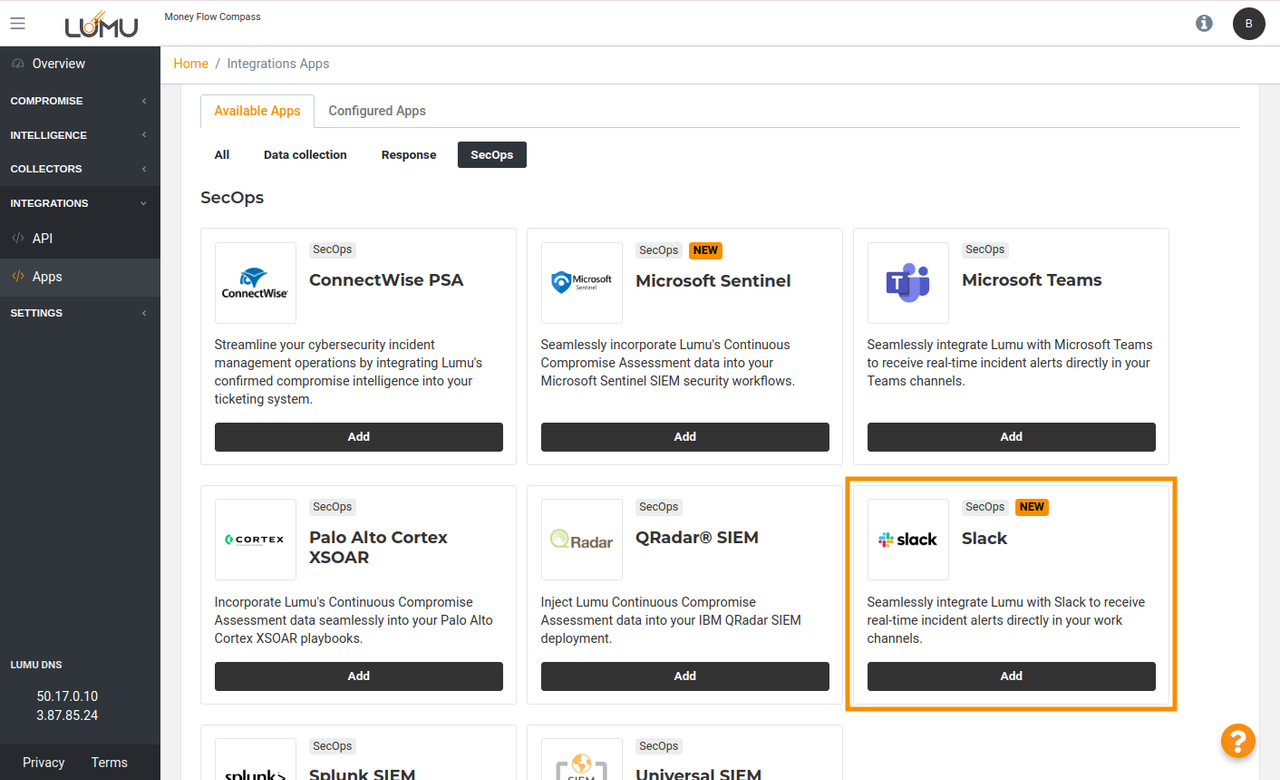Switch to the Configured Apps tab
Viewport: 1280px width, 780px height.
click(377, 111)
